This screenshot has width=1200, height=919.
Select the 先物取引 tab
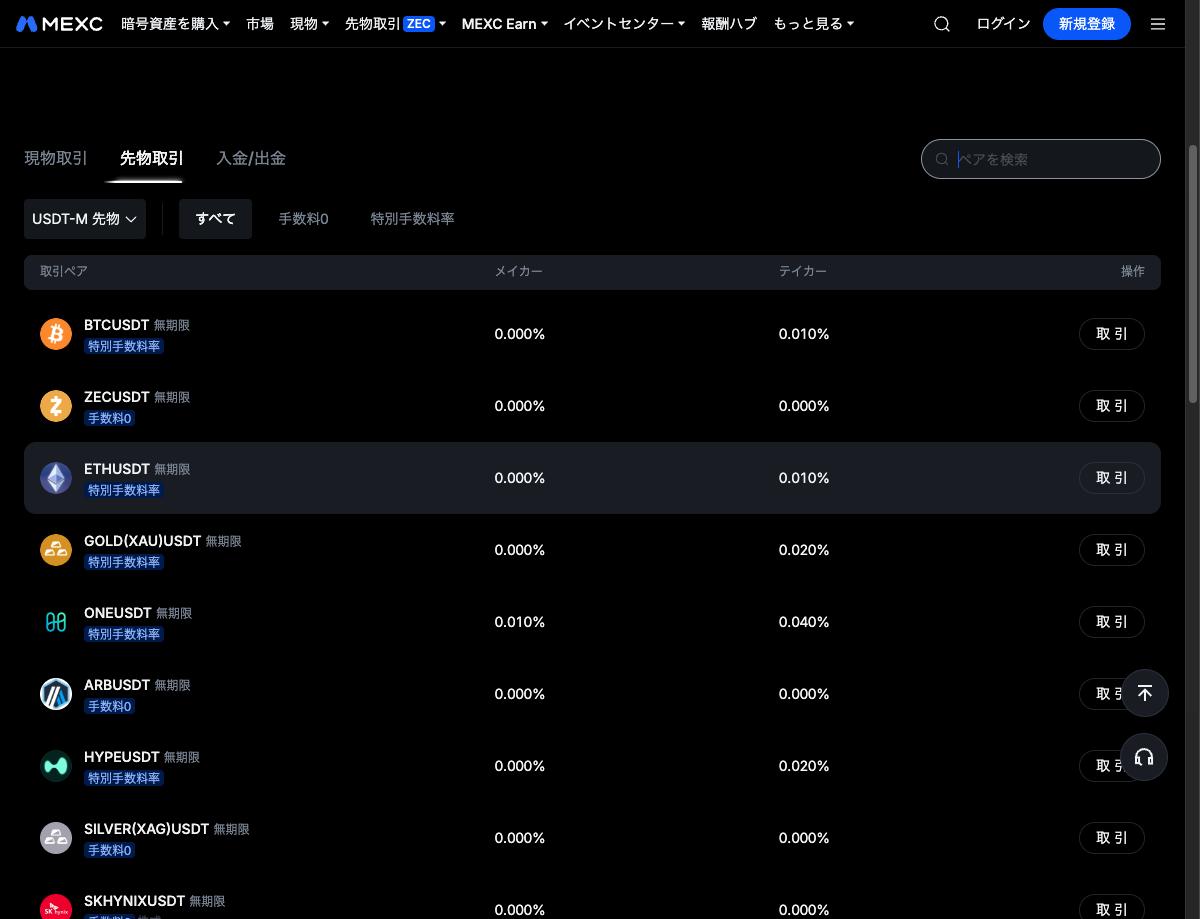(152, 158)
